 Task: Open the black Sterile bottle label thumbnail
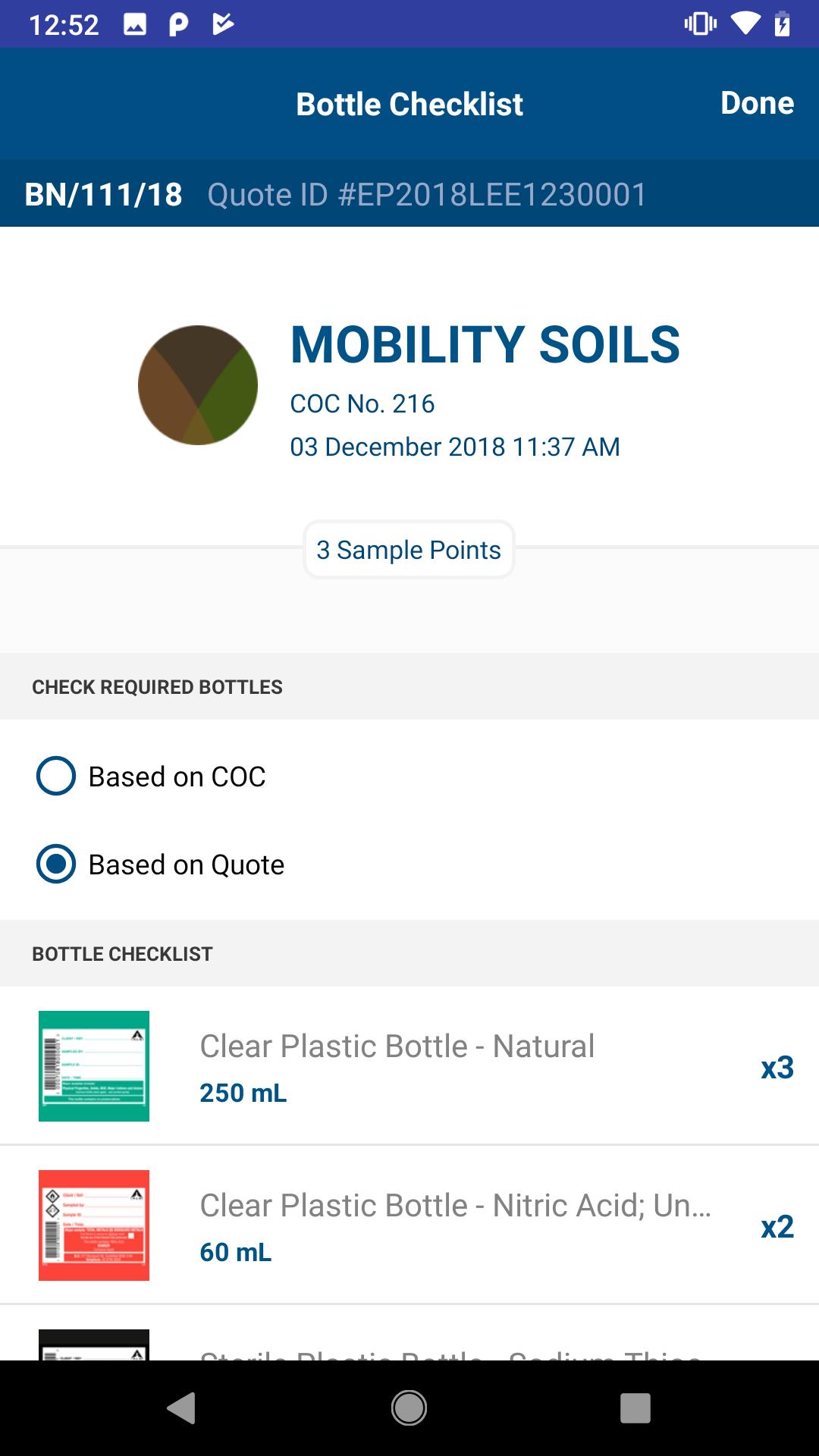[94, 1345]
